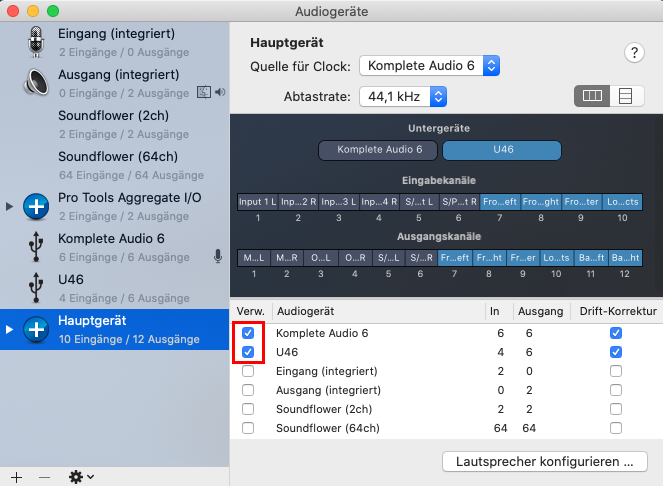Click the In column header
The height and width of the screenshot is (486, 663).
point(499,311)
